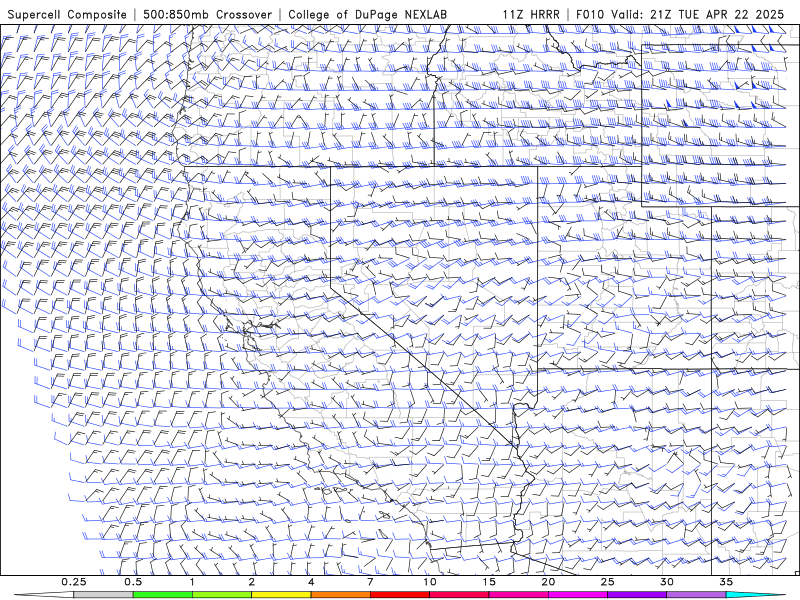Viewport: 800px width, 600px height.
Task: Click the magenta 20–25 legend swatch
Action: point(578,595)
